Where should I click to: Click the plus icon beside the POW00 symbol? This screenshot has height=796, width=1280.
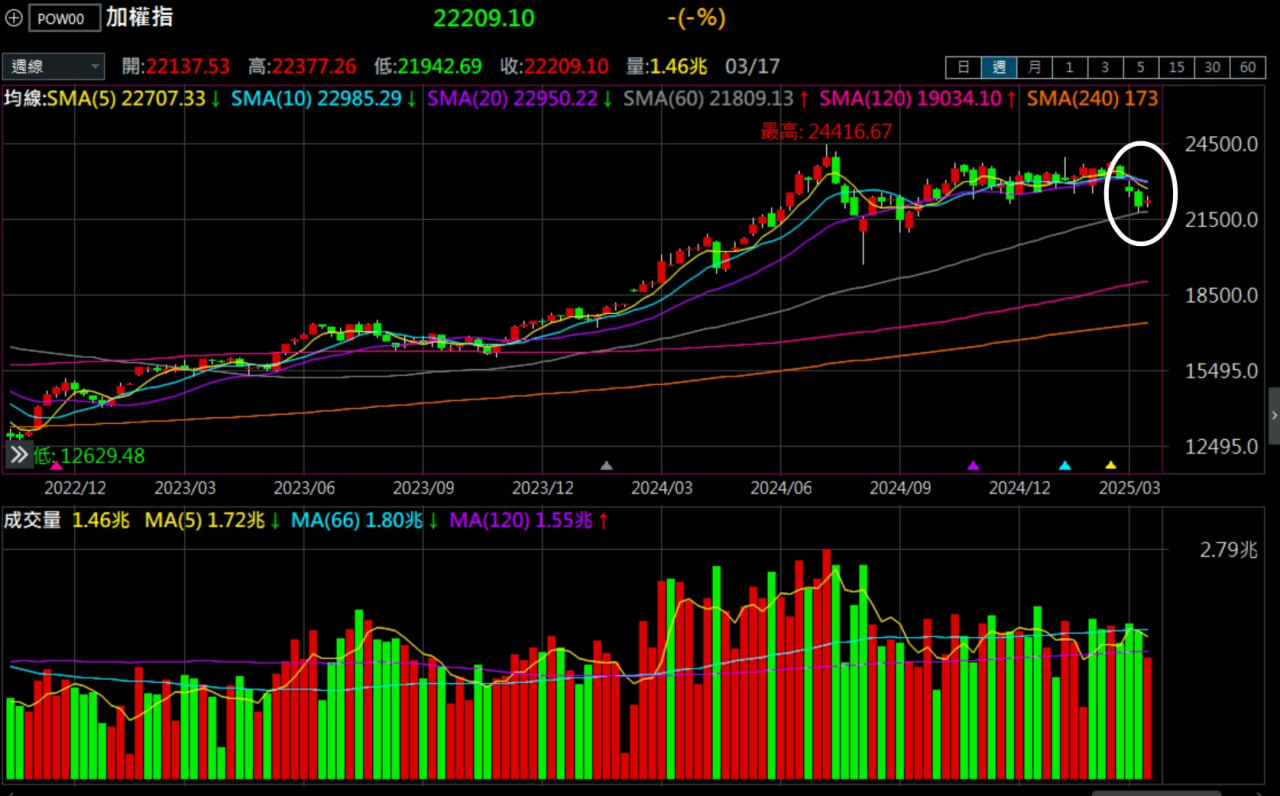pos(13,18)
